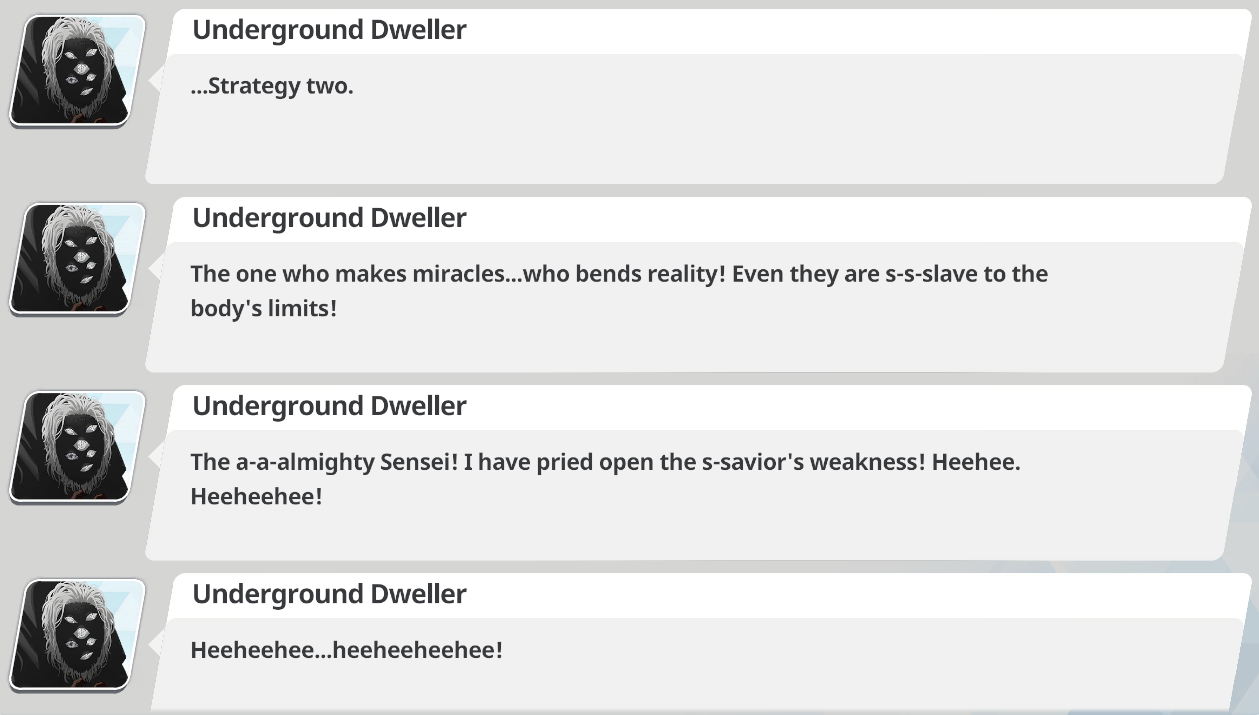The height and width of the screenshot is (715, 1259).
Task: Select the speaker name above 'almighty Sensei' line
Action: (329, 406)
